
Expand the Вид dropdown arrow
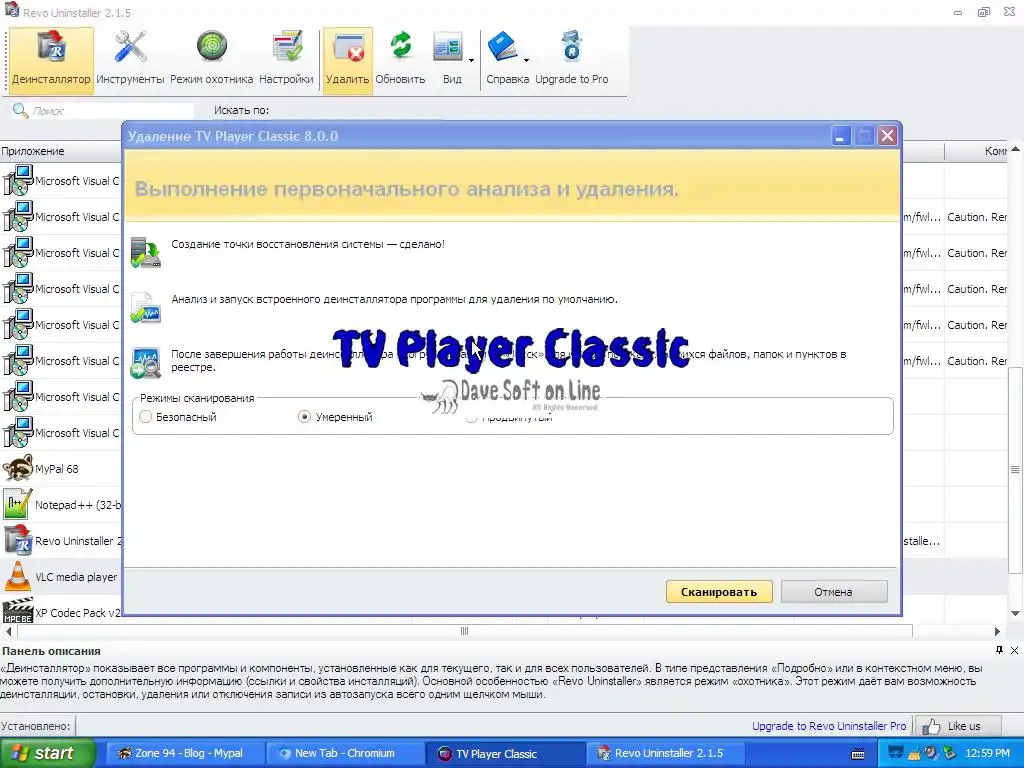click(472, 60)
